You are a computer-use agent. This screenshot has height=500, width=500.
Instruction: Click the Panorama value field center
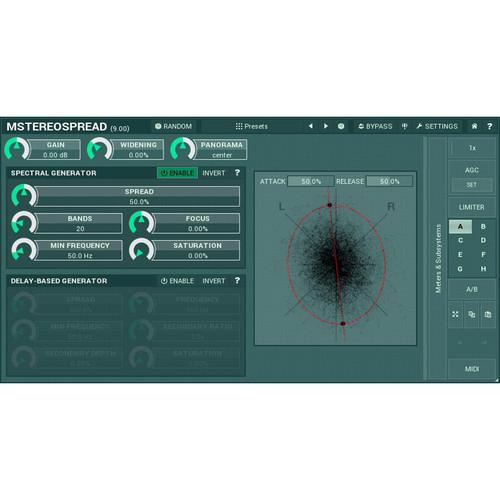tap(222, 155)
